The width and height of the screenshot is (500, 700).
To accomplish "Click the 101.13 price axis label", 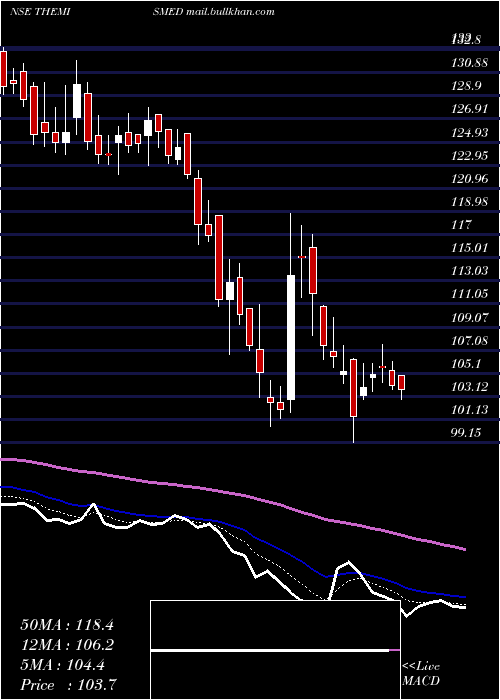I will (469, 409).
